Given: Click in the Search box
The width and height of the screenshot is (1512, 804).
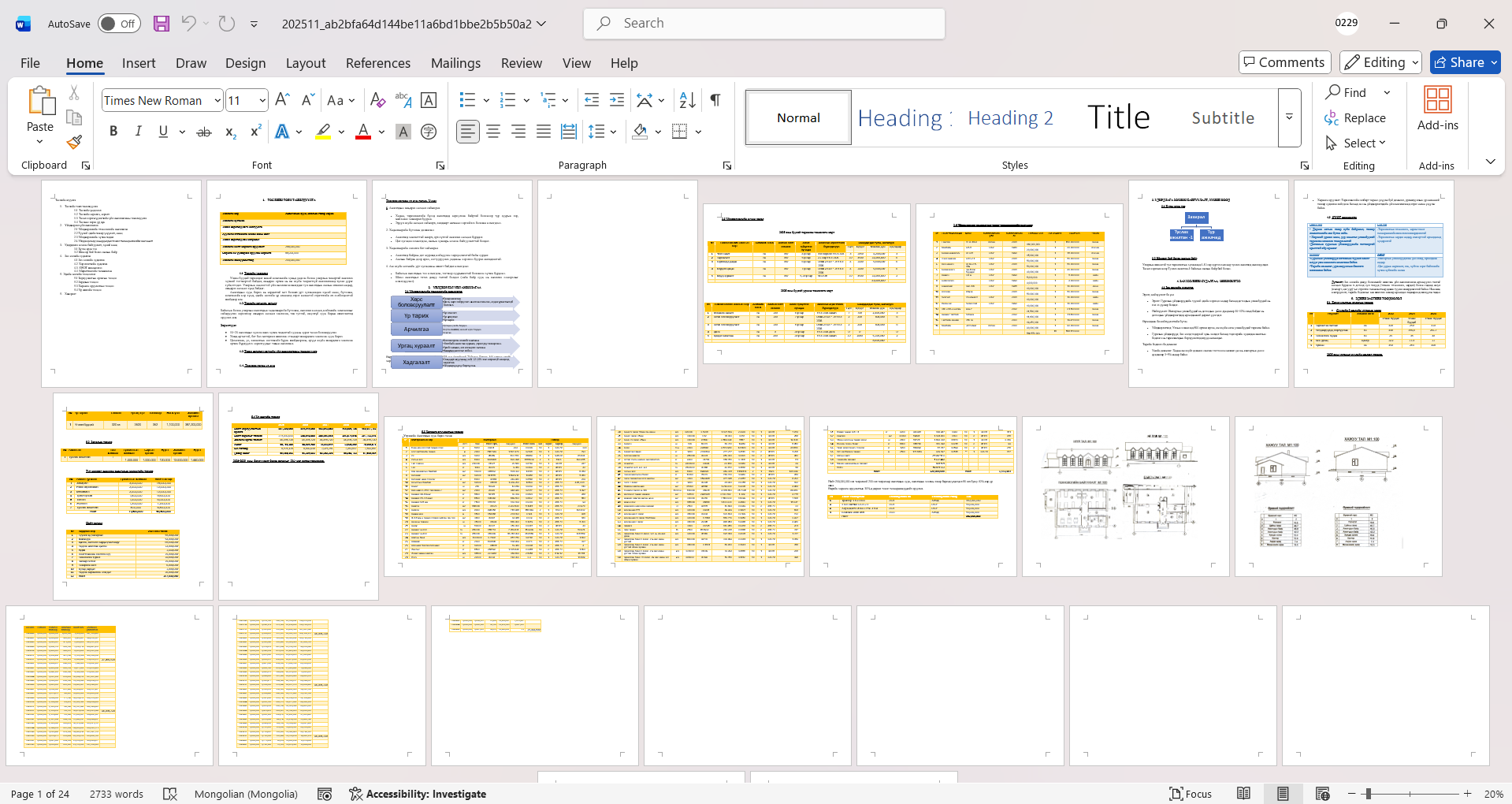Looking at the screenshot, I should pyautogui.click(x=764, y=24).
